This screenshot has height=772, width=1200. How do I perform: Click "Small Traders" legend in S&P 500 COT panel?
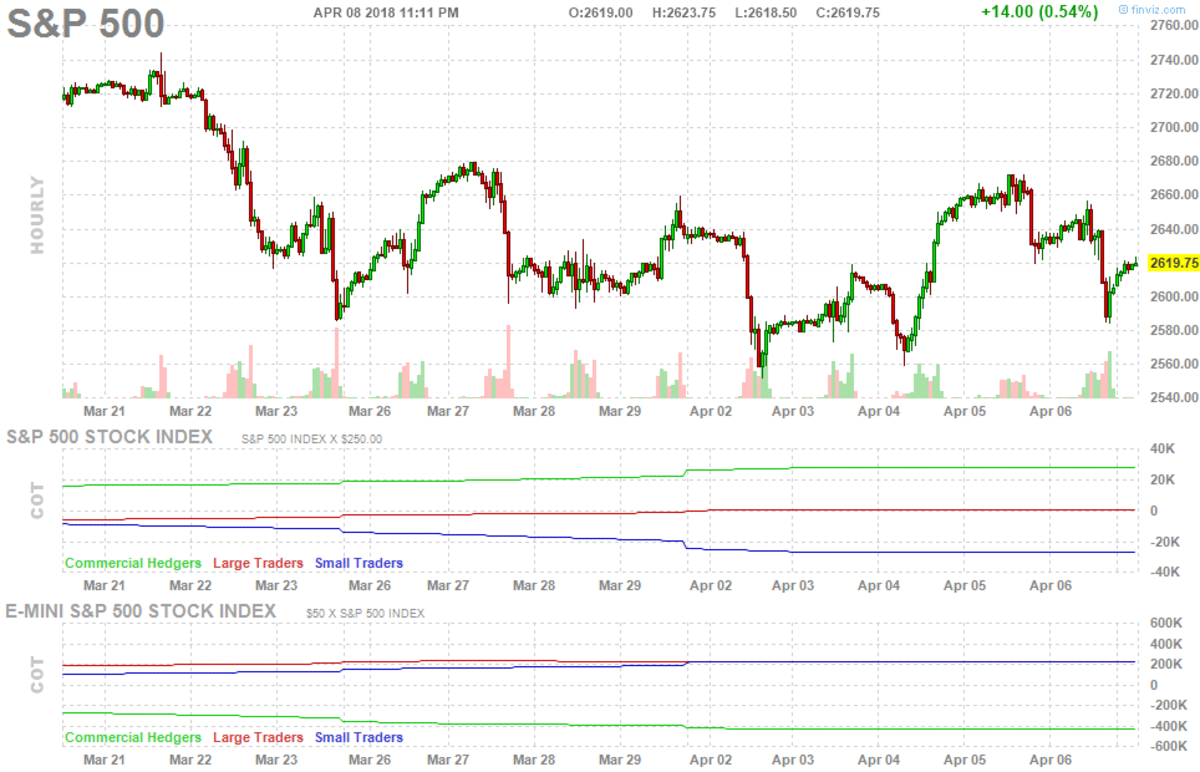(359, 563)
